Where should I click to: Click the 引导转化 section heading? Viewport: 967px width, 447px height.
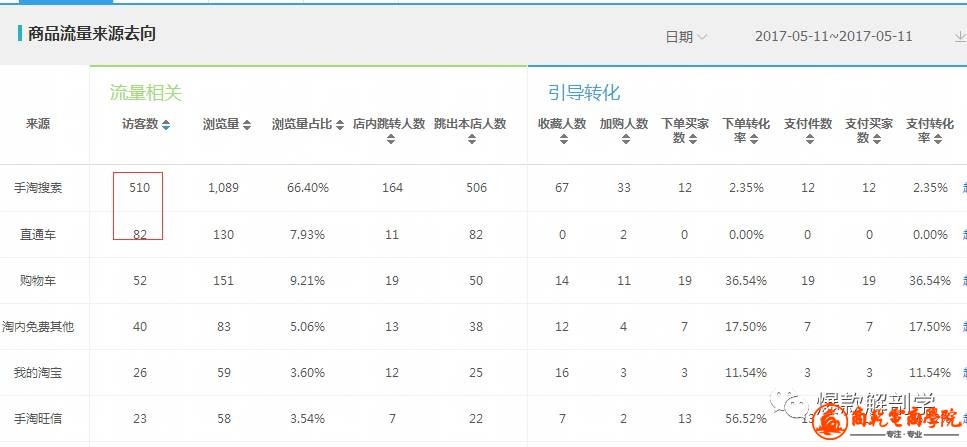584,93
